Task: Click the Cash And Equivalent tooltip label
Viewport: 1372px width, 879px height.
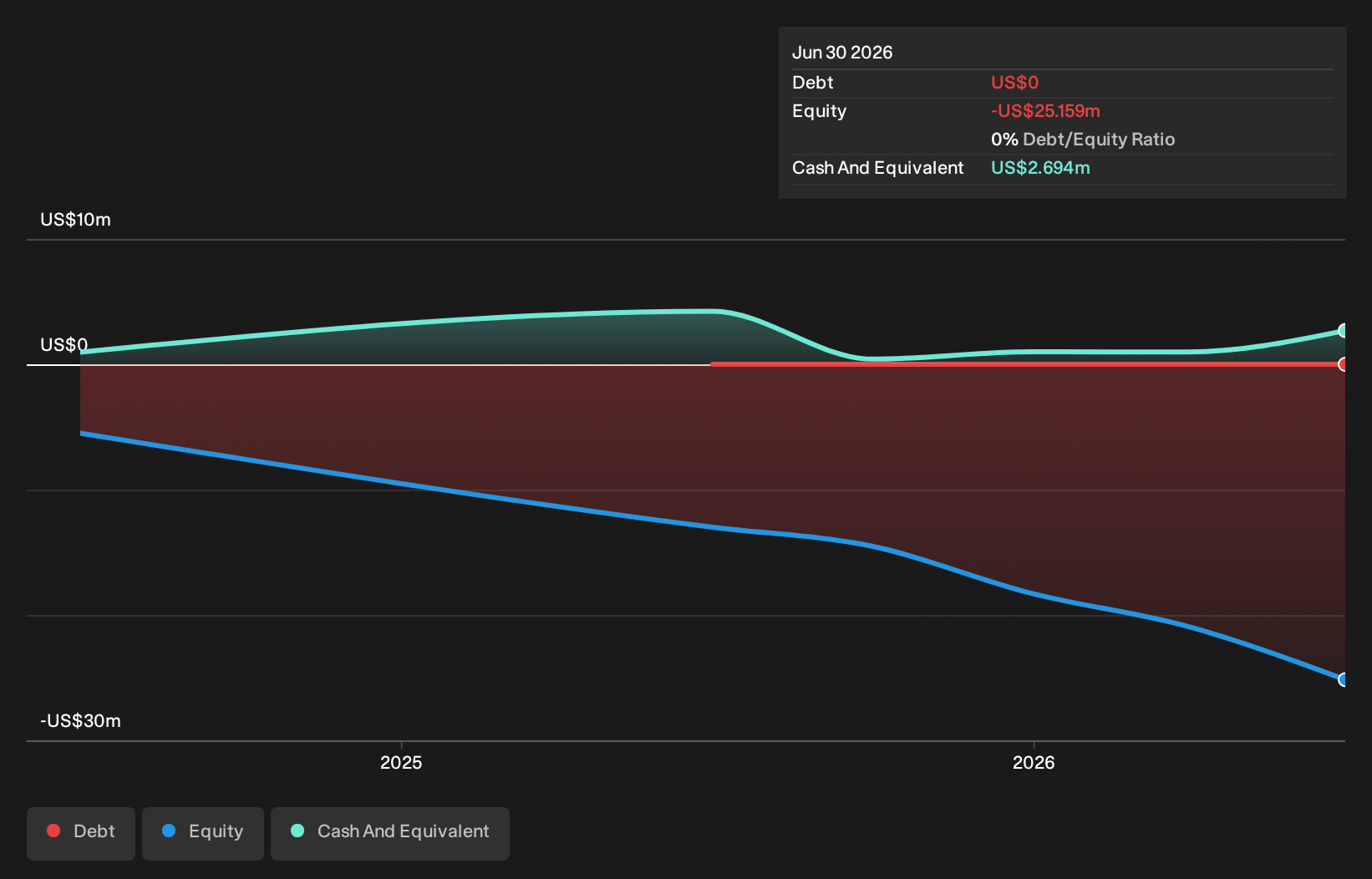Action: [877, 168]
